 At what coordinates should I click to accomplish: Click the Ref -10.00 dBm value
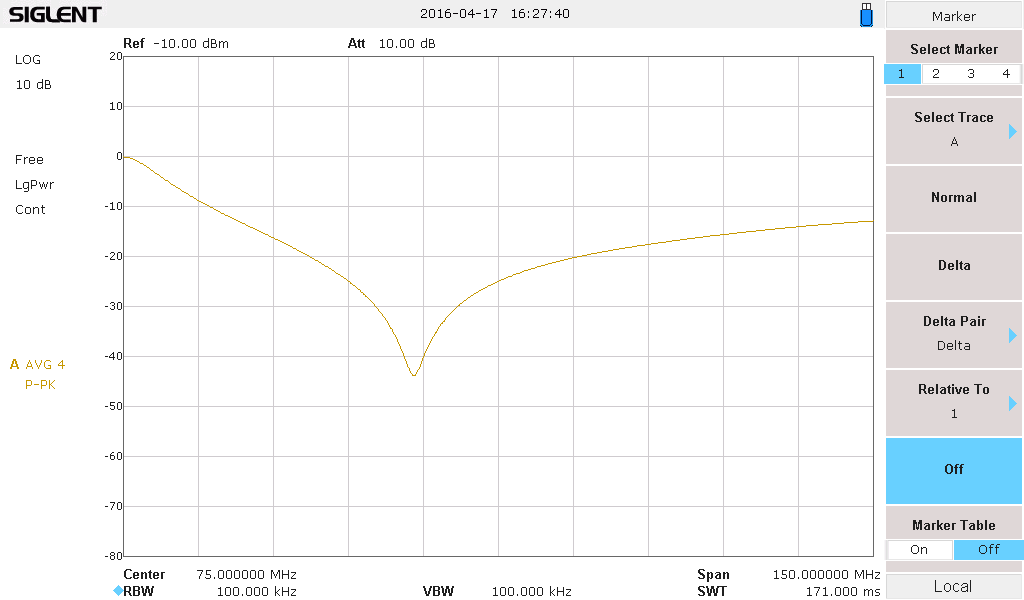pos(191,44)
